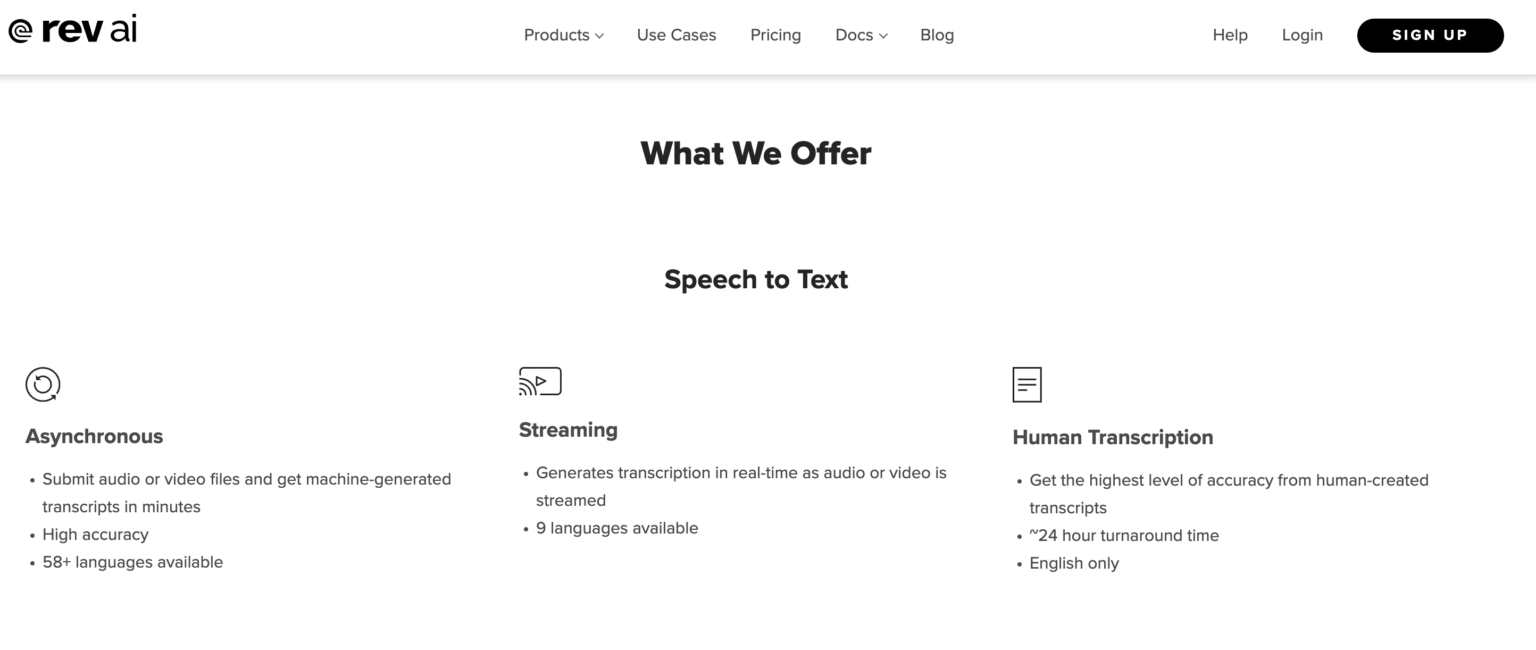Select the Asynchronous circular refresh icon
The height and width of the screenshot is (650, 1536).
coord(42,383)
